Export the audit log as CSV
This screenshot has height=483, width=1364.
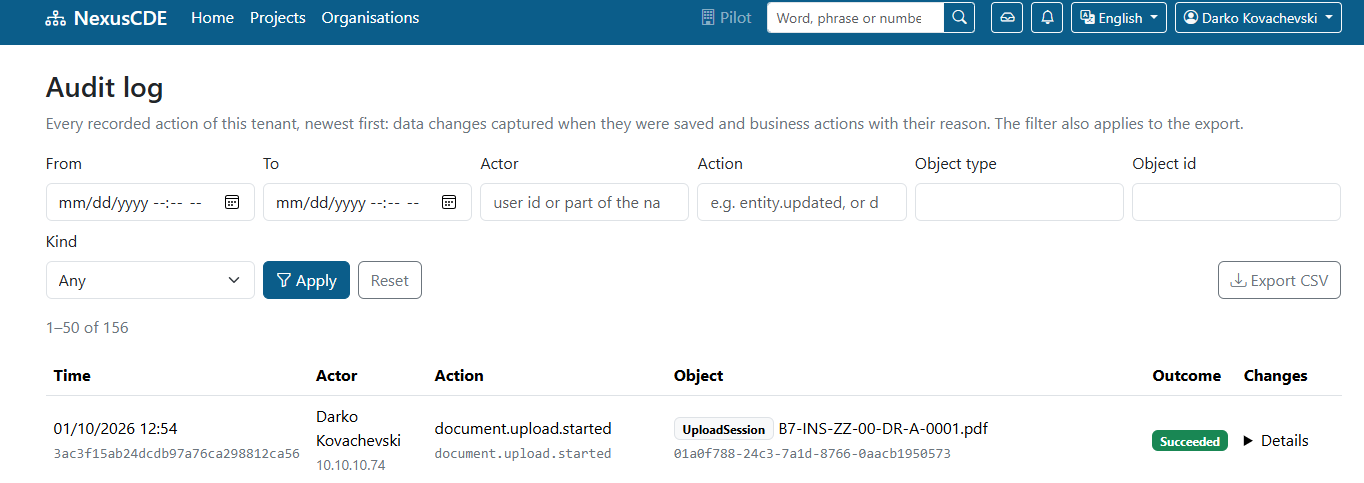(1279, 280)
